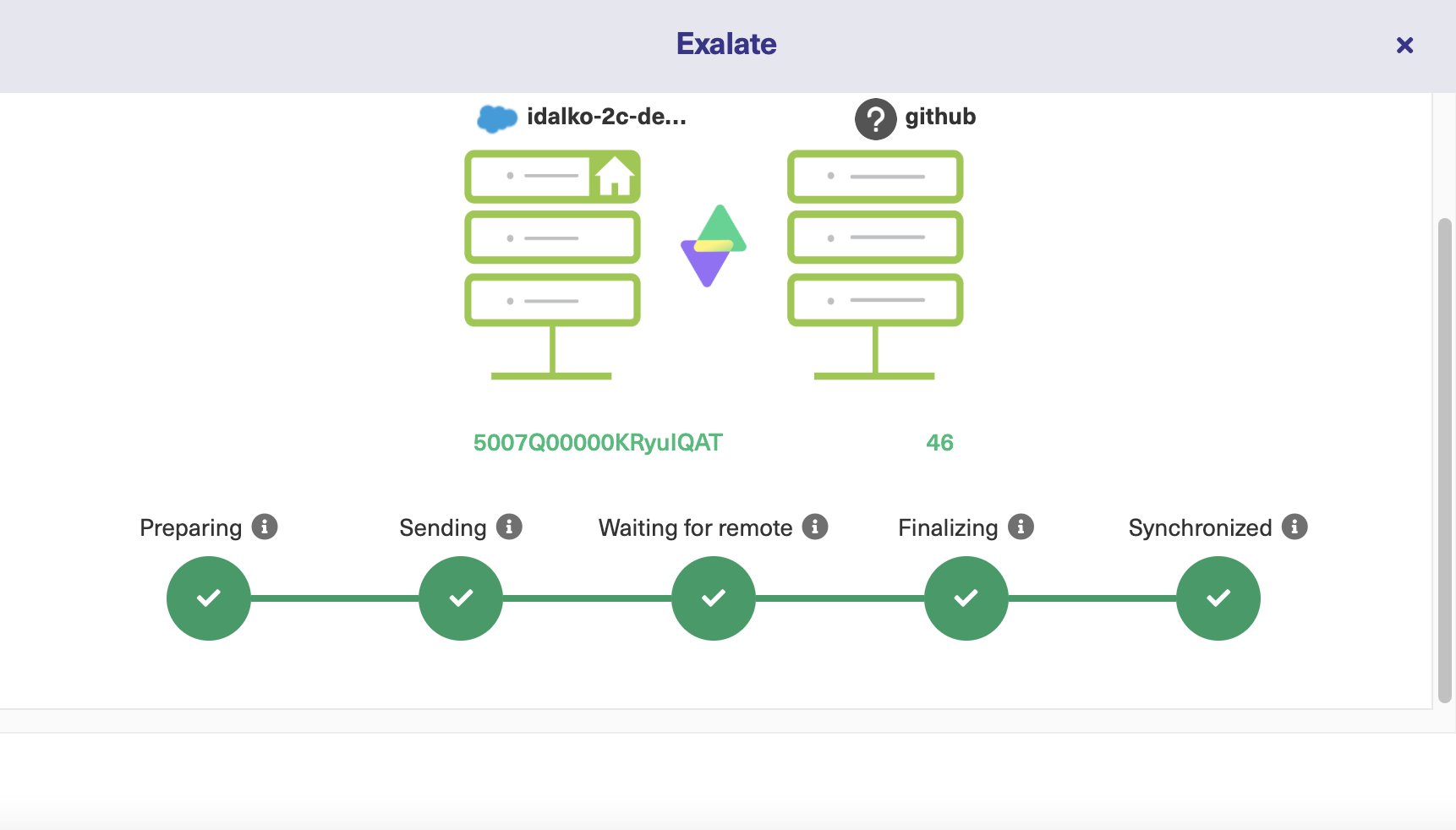The width and height of the screenshot is (1456, 830).
Task: Click the Preparing step checkmark circle
Action: click(x=209, y=598)
